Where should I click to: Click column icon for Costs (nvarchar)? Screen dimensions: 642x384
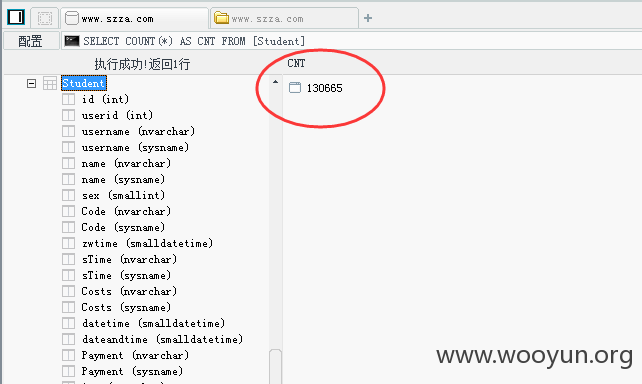click(68, 291)
